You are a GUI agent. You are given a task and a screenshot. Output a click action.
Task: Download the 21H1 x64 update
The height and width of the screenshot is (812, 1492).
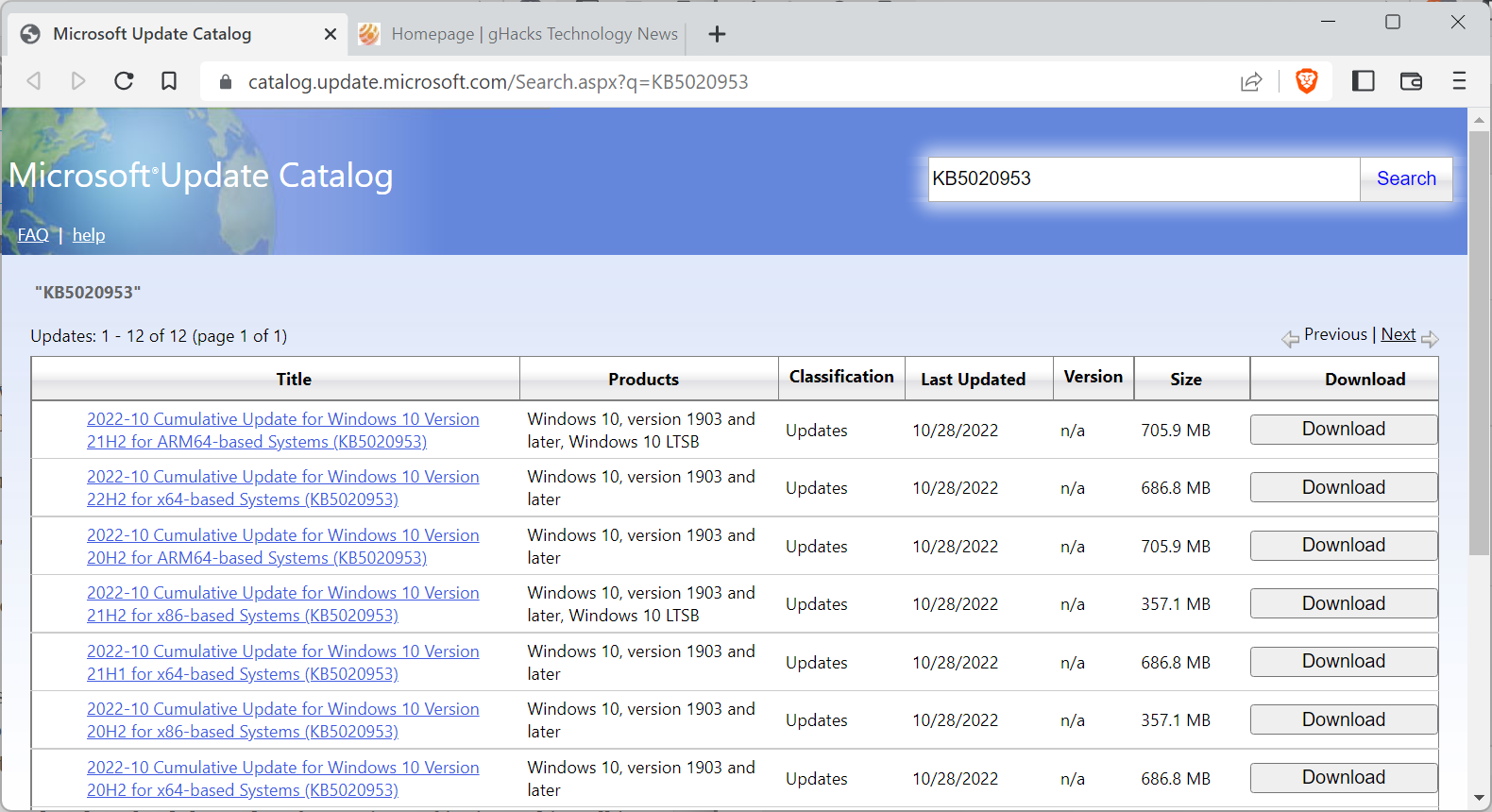(x=1344, y=662)
